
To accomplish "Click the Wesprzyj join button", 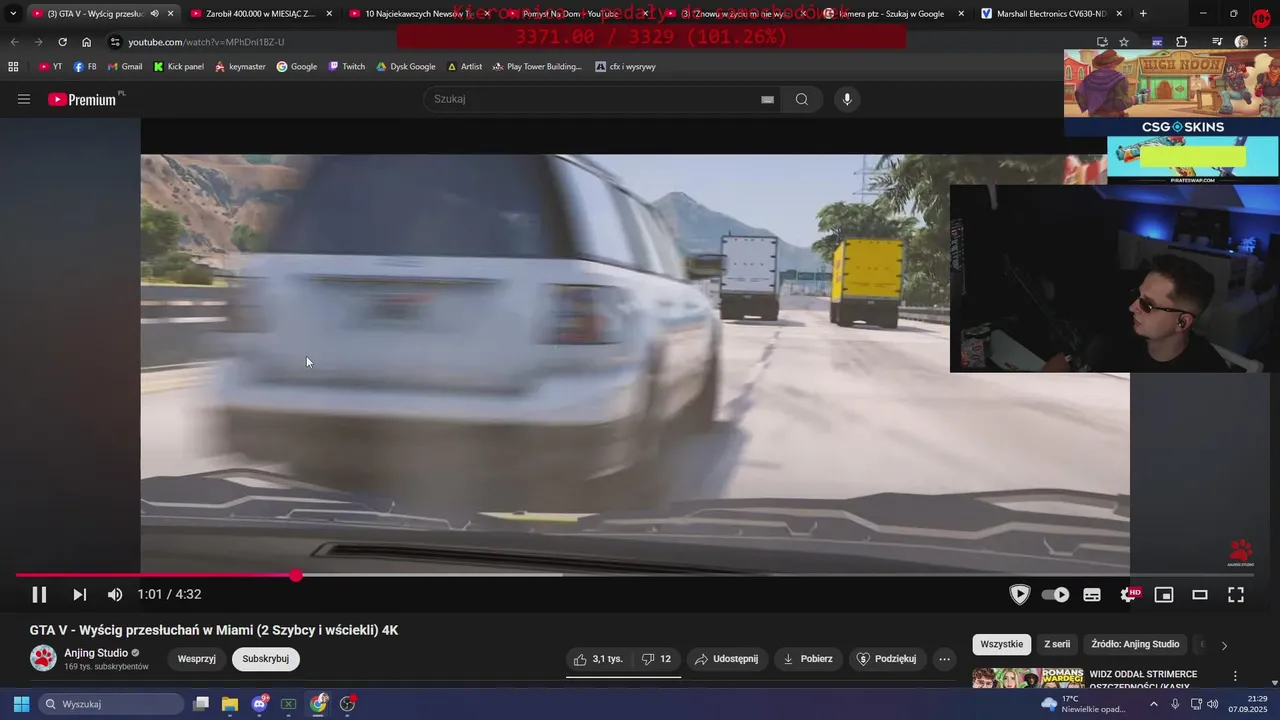I will [x=197, y=659].
